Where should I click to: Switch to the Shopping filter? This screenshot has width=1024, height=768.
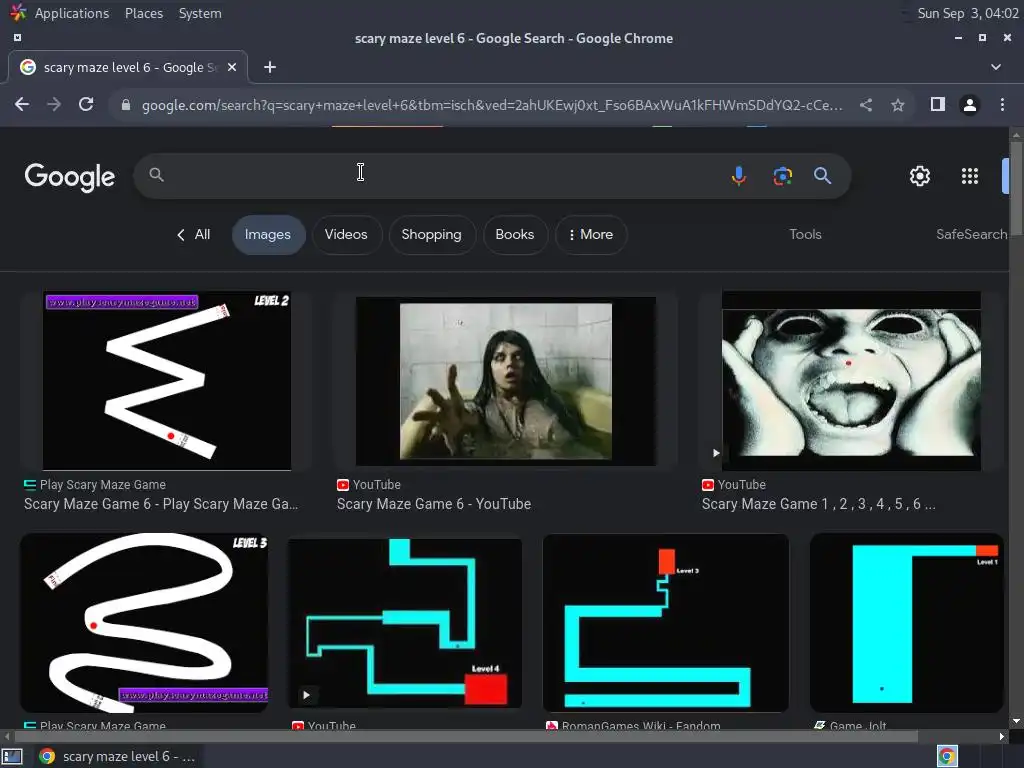point(432,234)
